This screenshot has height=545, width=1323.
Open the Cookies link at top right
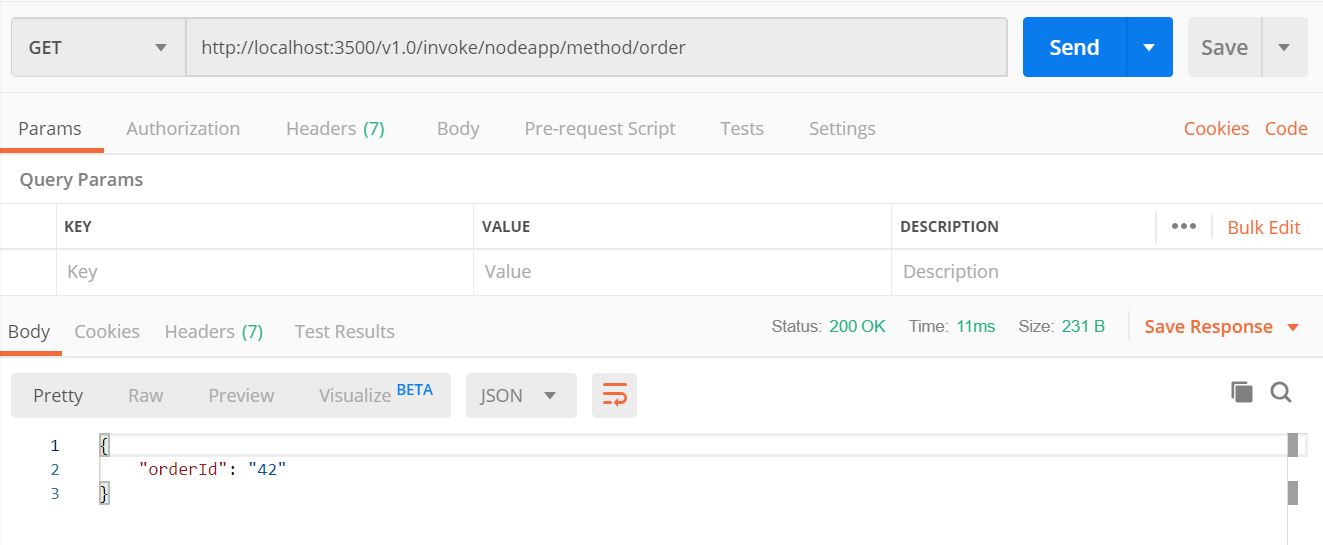(1216, 128)
